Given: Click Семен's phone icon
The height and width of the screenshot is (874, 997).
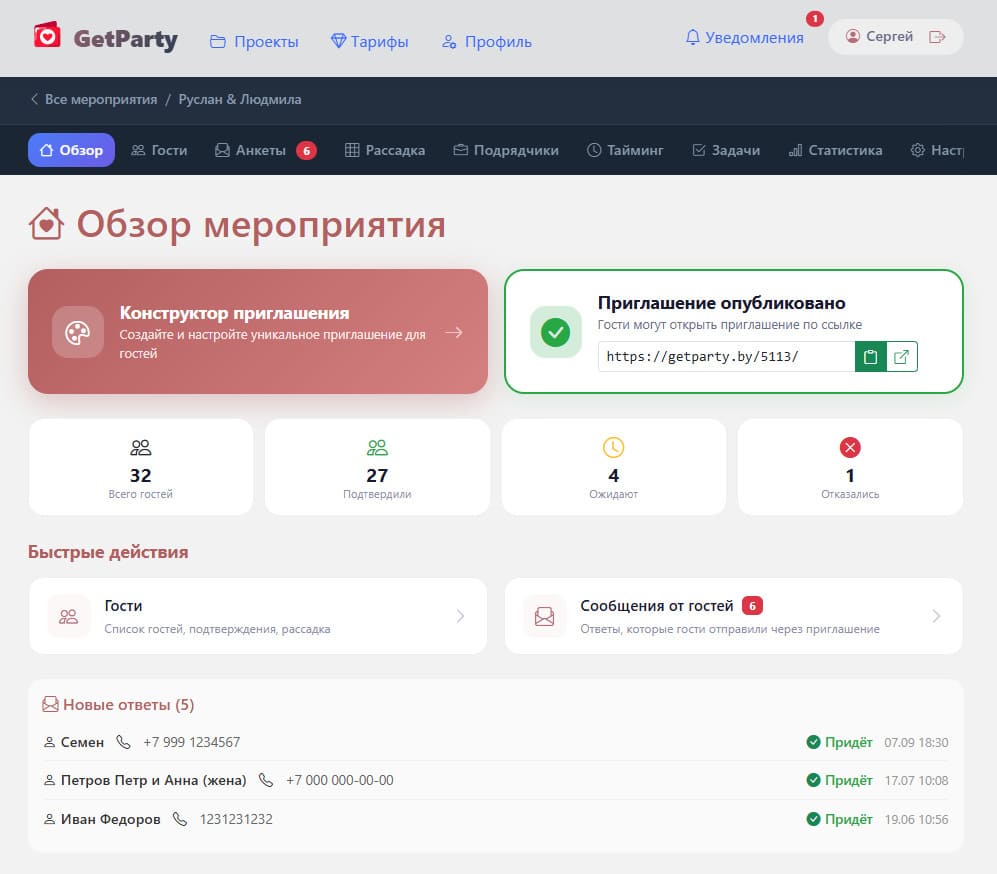Looking at the screenshot, I should pos(123,742).
